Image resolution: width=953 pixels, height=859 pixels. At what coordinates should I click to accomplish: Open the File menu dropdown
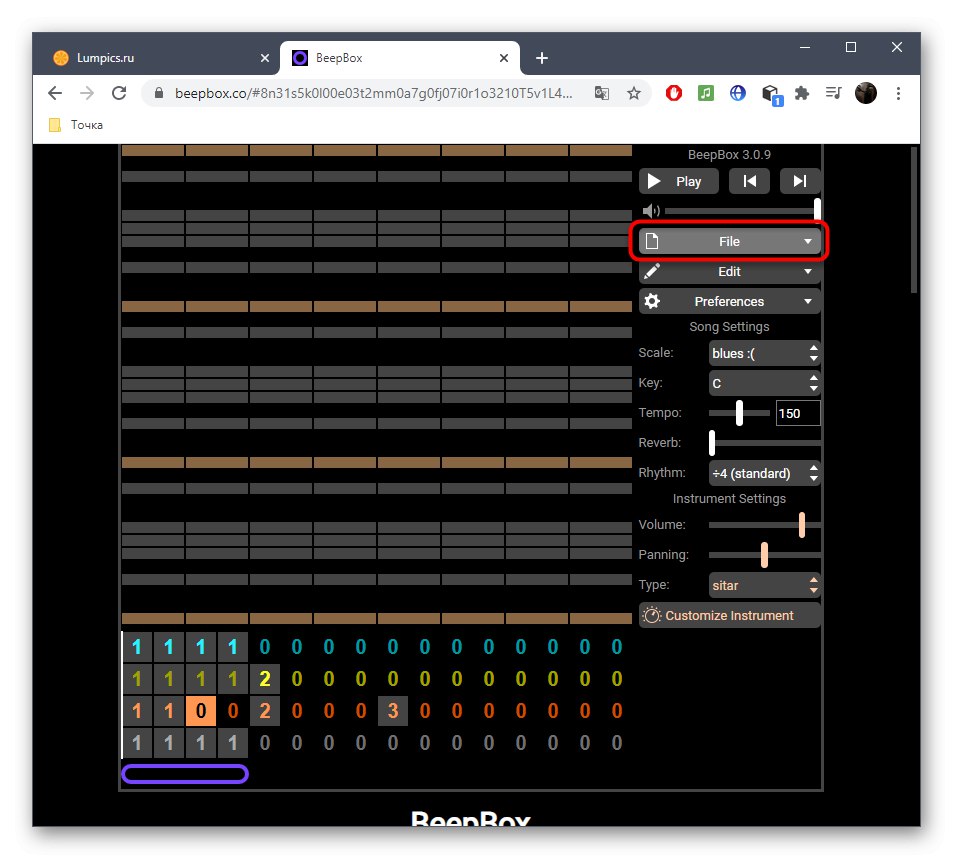[x=729, y=241]
